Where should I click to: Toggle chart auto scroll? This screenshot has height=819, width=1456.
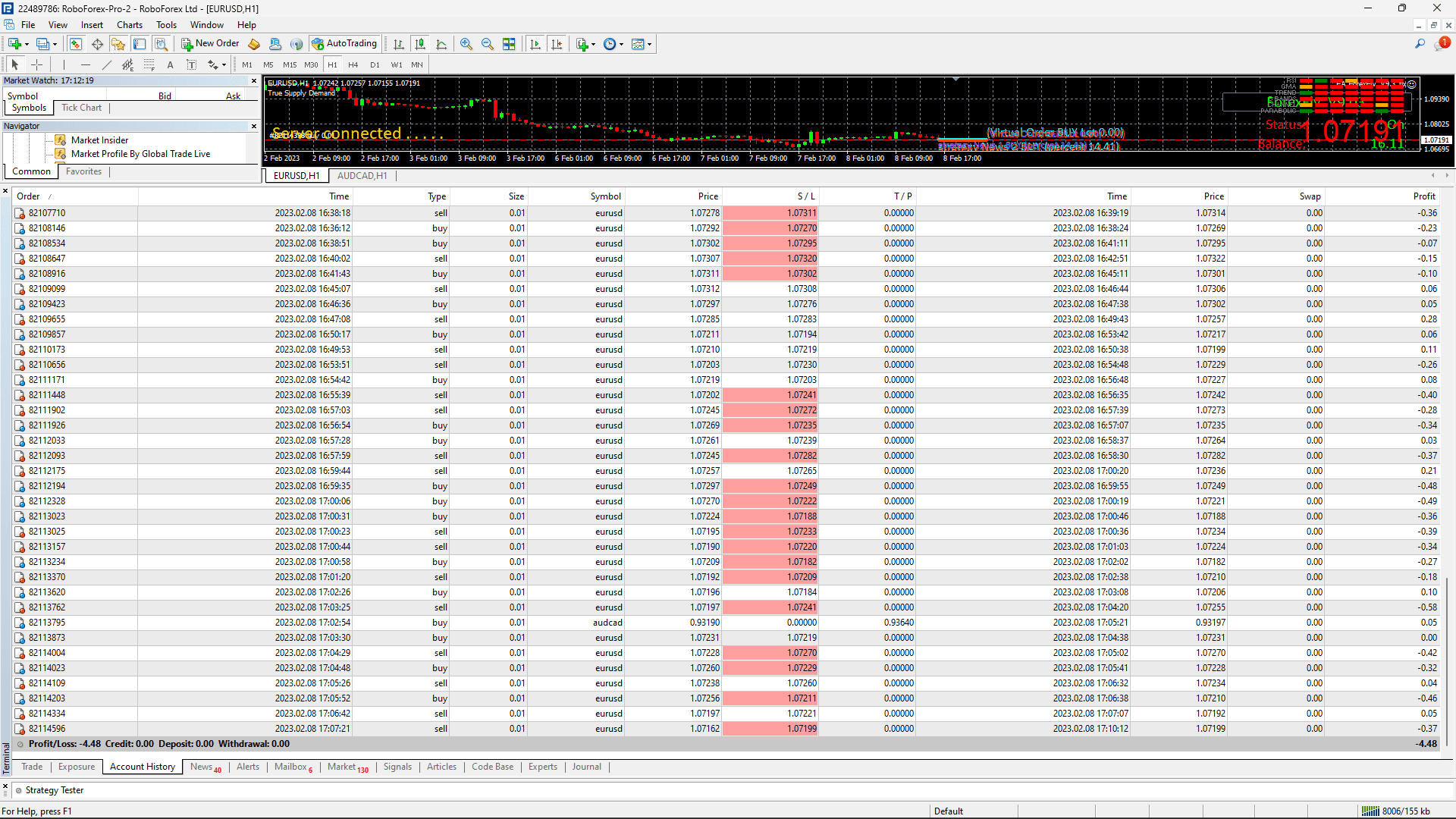[x=535, y=44]
